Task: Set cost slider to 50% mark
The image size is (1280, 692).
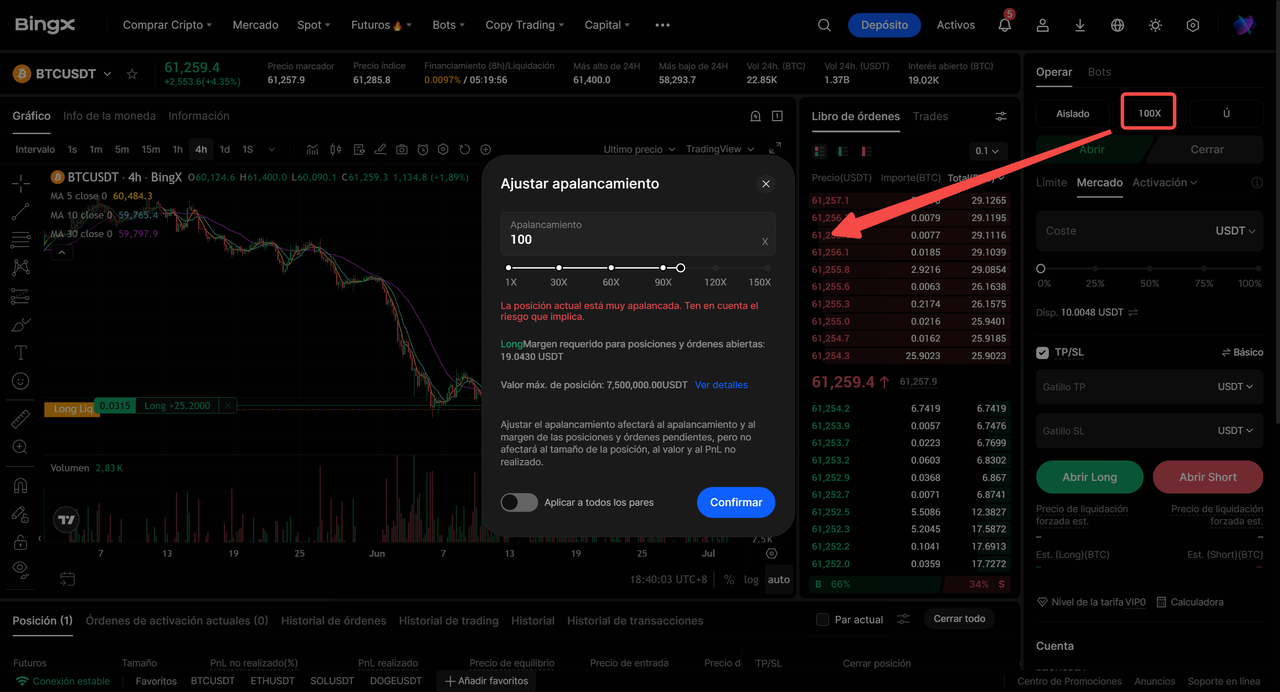Action: (x=1150, y=268)
